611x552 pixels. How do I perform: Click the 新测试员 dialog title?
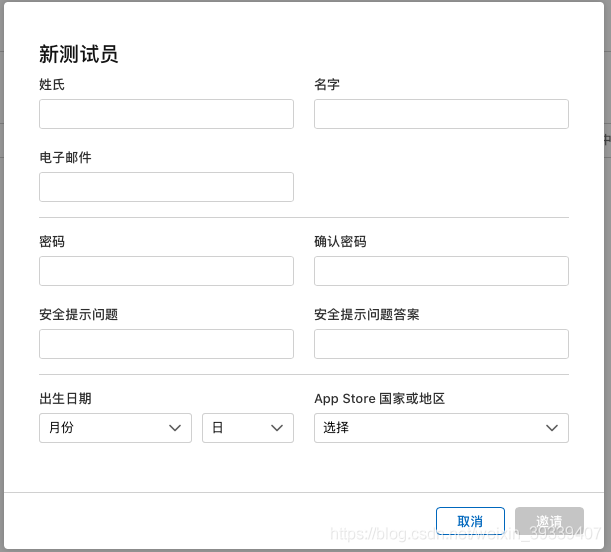click(78, 54)
